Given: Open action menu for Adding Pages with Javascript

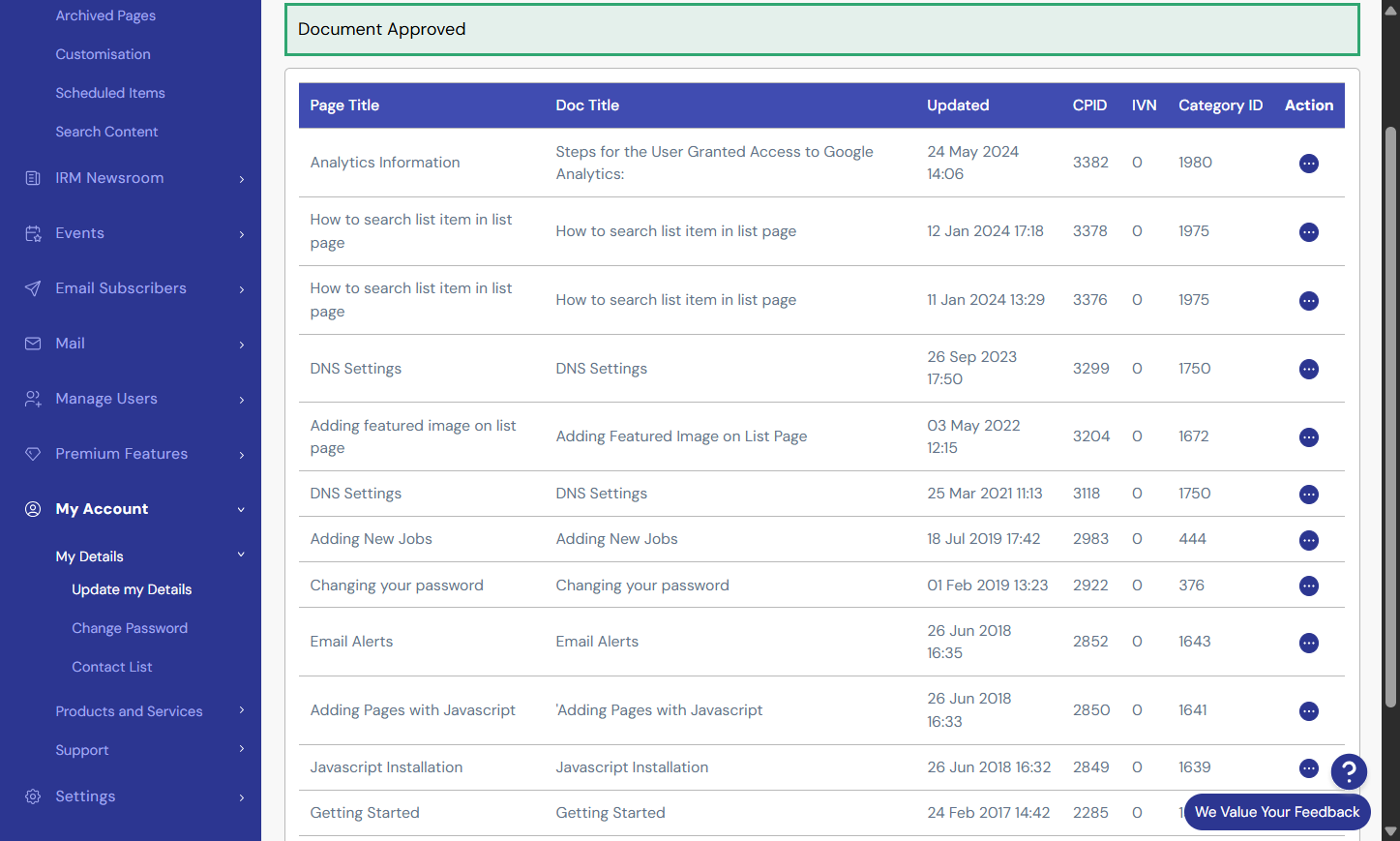Looking at the screenshot, I should coord(1308,711).
